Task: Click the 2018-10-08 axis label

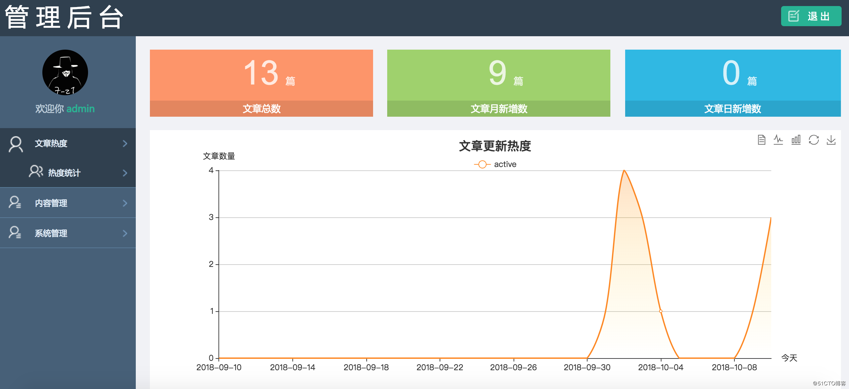Action: [x=734, y=367]
